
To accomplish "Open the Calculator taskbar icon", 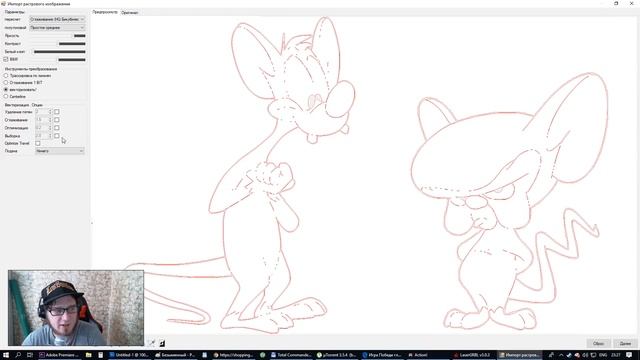I will click(x=100, y=355).
